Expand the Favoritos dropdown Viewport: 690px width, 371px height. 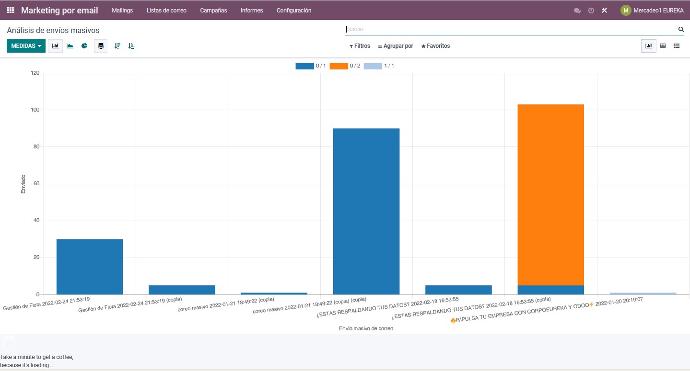[x=436, y=46]
